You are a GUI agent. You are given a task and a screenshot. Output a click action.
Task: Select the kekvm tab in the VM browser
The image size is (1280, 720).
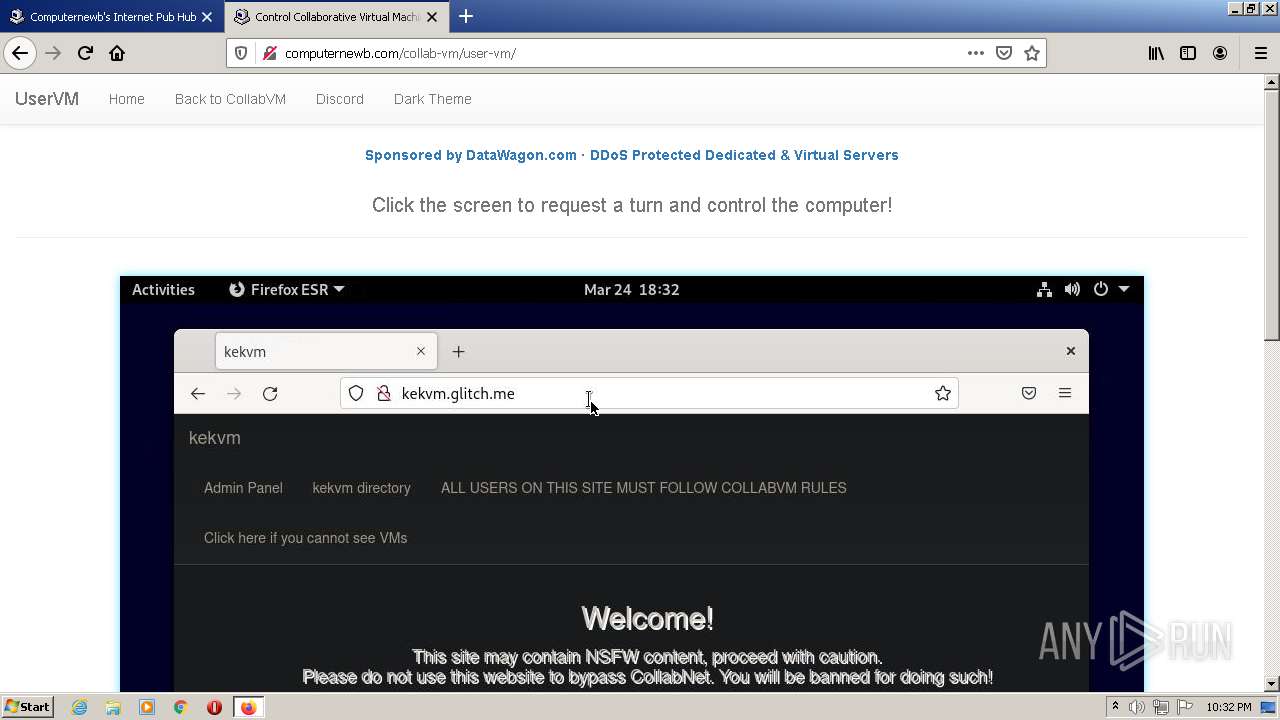(325, 351)
